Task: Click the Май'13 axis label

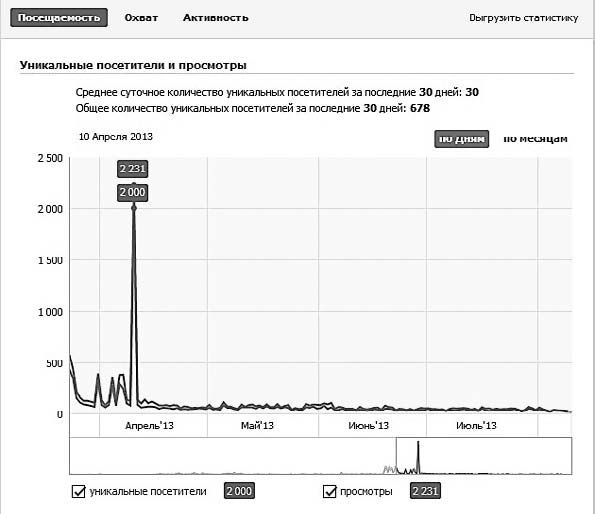Action: (x=257, y=426)
